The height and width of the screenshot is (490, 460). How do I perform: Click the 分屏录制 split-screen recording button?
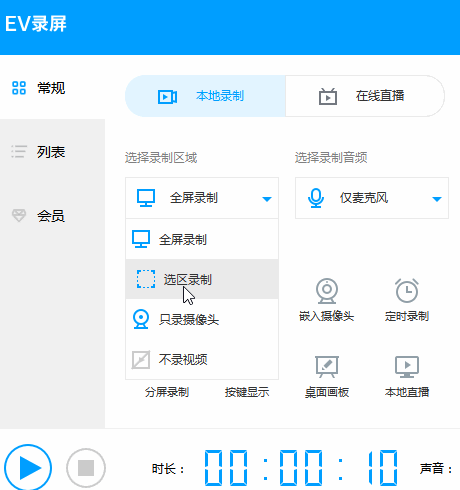pyautogui.click(x=167, y=392)
